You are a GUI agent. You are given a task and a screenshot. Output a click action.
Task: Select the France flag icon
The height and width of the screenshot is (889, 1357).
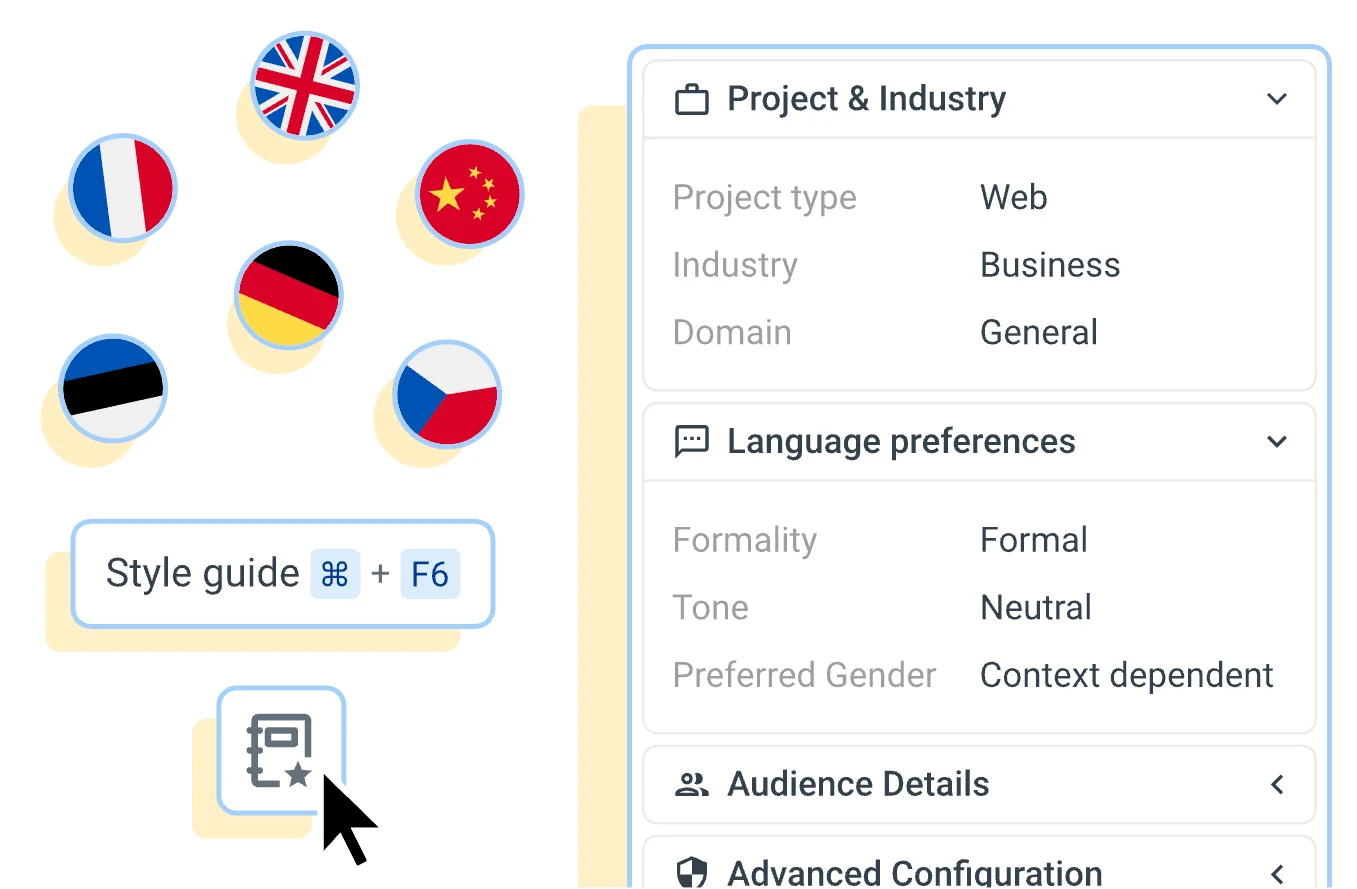(x=123, y=187)
